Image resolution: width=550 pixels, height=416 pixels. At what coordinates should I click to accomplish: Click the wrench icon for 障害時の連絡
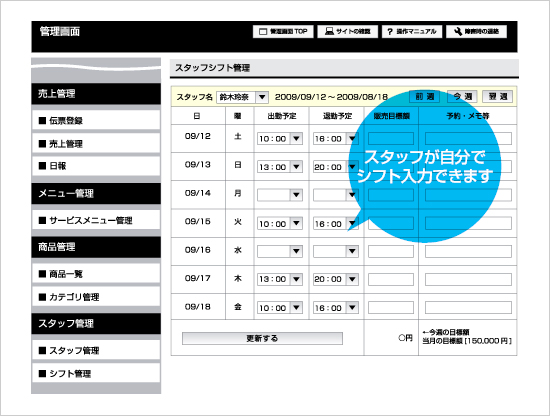click(458, 32)
